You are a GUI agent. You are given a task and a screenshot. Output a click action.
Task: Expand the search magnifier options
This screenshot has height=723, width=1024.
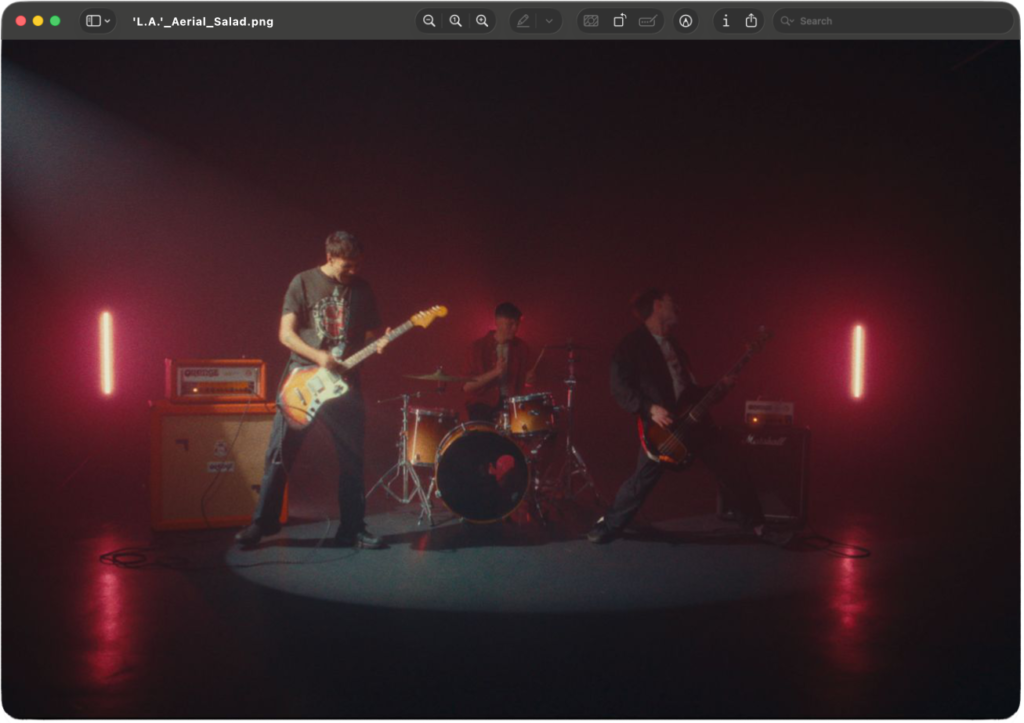point(787,21)
